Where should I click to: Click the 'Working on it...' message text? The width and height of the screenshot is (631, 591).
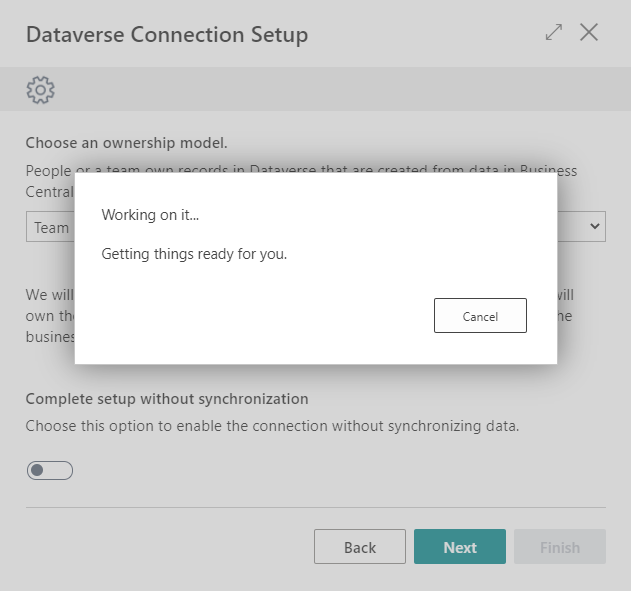tap(150, 215)
